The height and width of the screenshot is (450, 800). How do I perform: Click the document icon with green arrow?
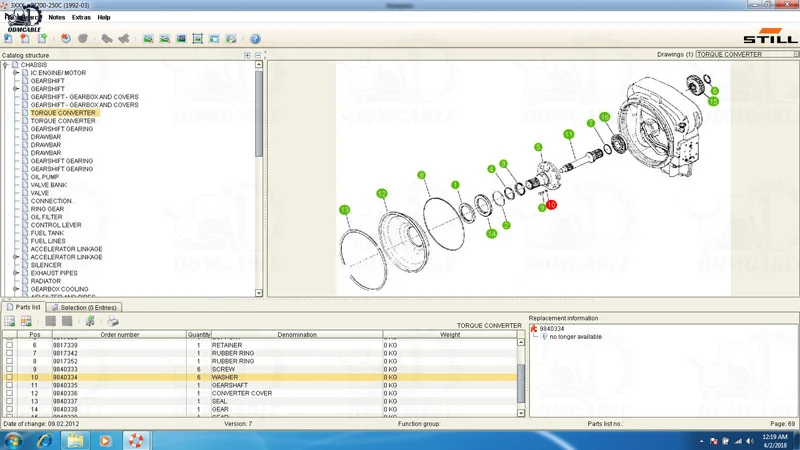[x=42, y=38]
